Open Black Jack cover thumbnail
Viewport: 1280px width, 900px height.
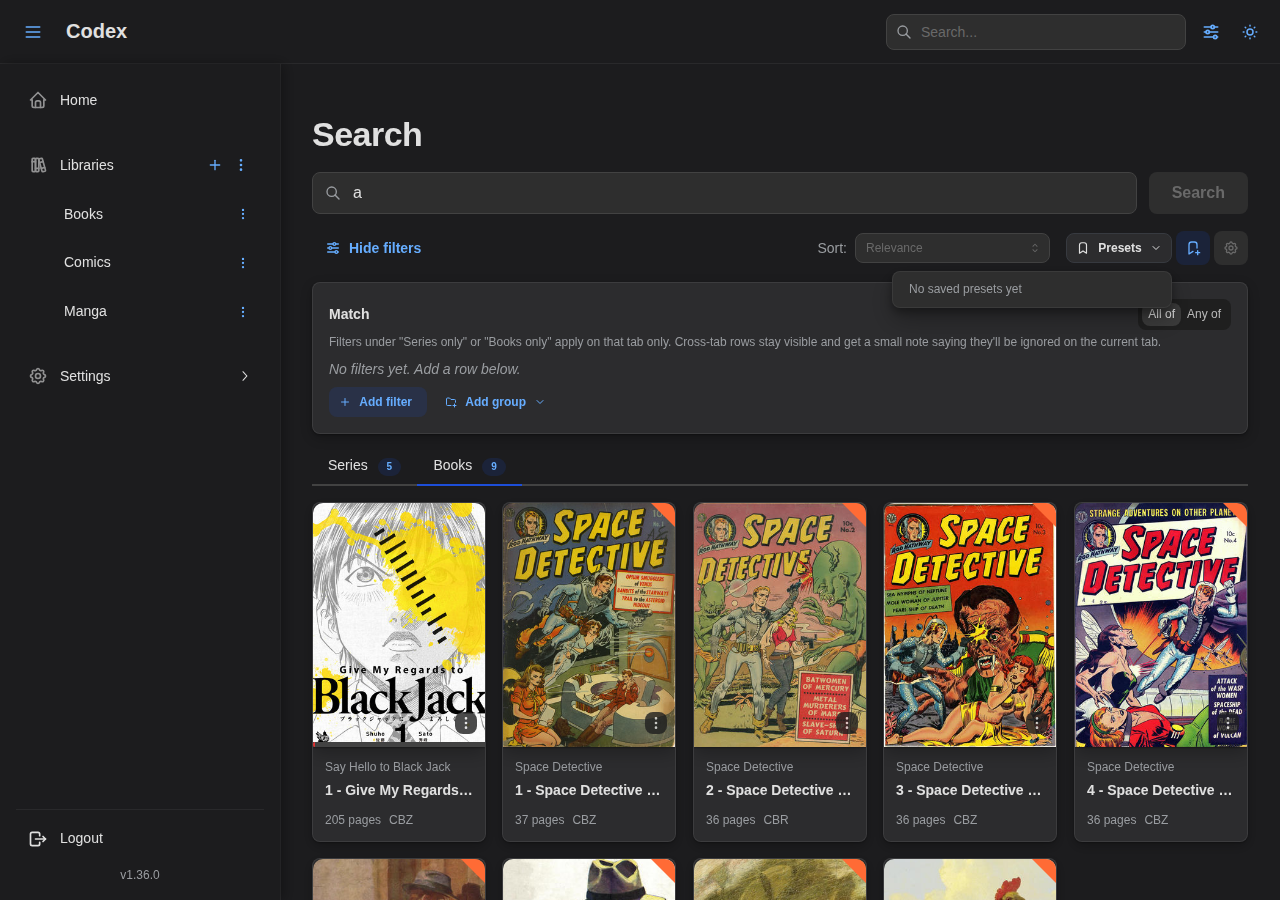(x=399, y=625)
